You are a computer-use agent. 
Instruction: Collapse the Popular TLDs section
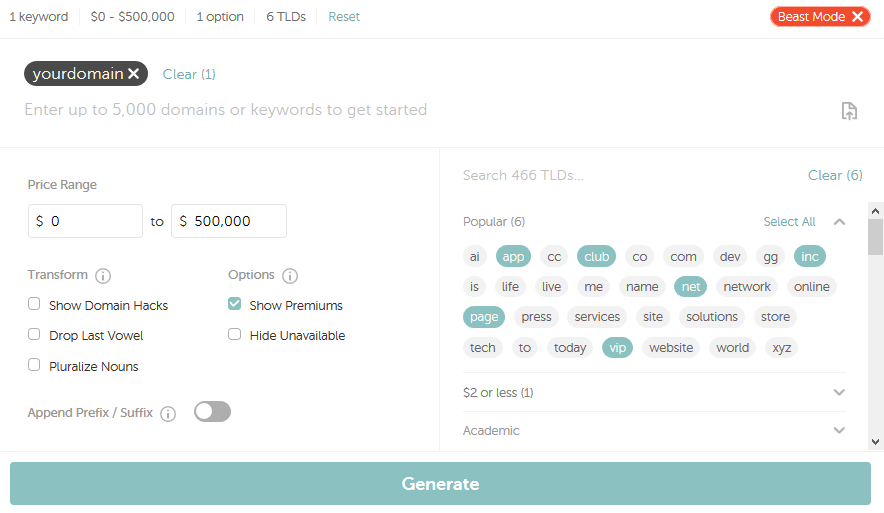click(x=839, y=222)
